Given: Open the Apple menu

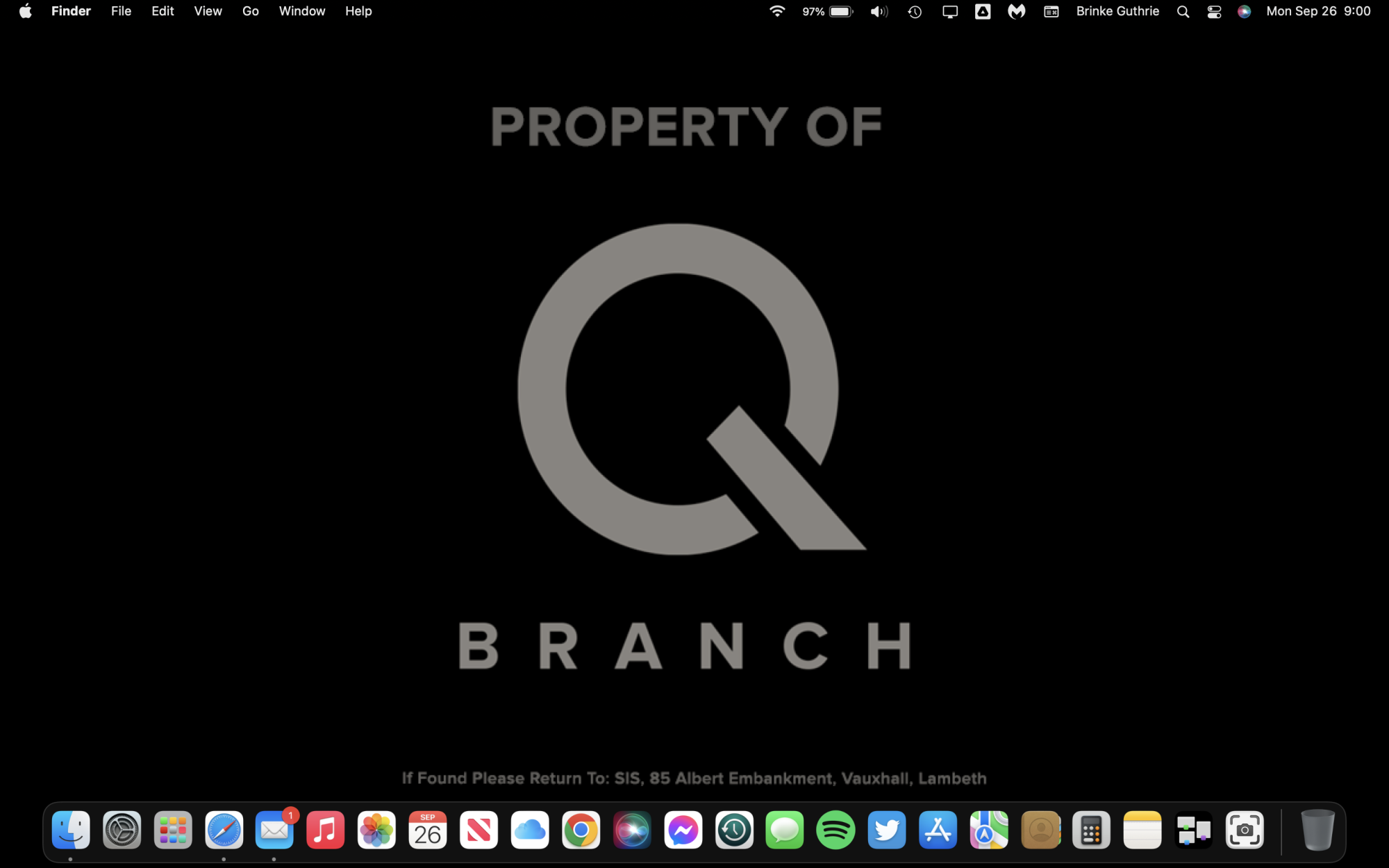Looking at the screenshot, I should (26, 11).
